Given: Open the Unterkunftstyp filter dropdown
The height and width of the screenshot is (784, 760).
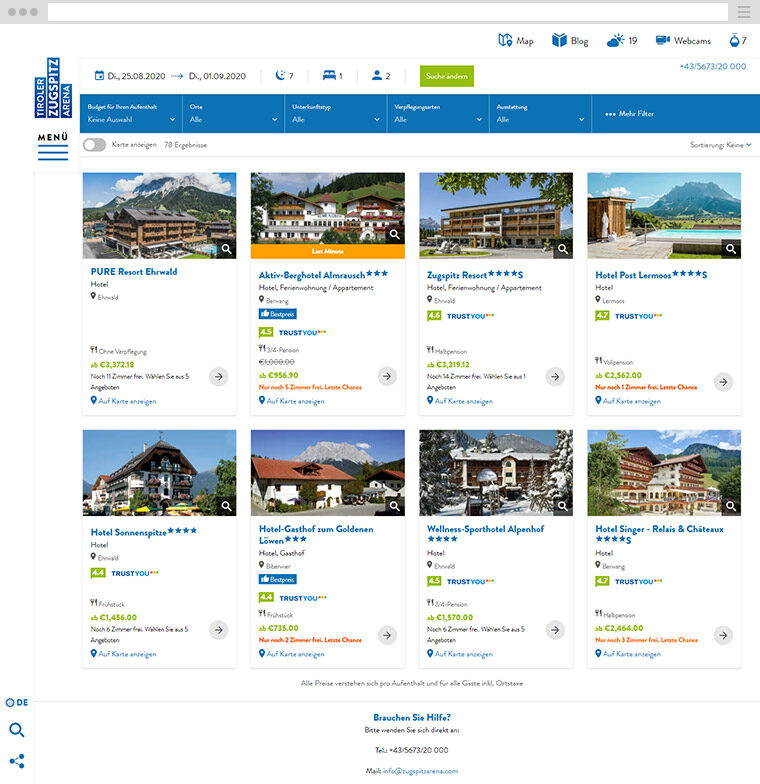Looking at the screenshot, I should 335,114.
